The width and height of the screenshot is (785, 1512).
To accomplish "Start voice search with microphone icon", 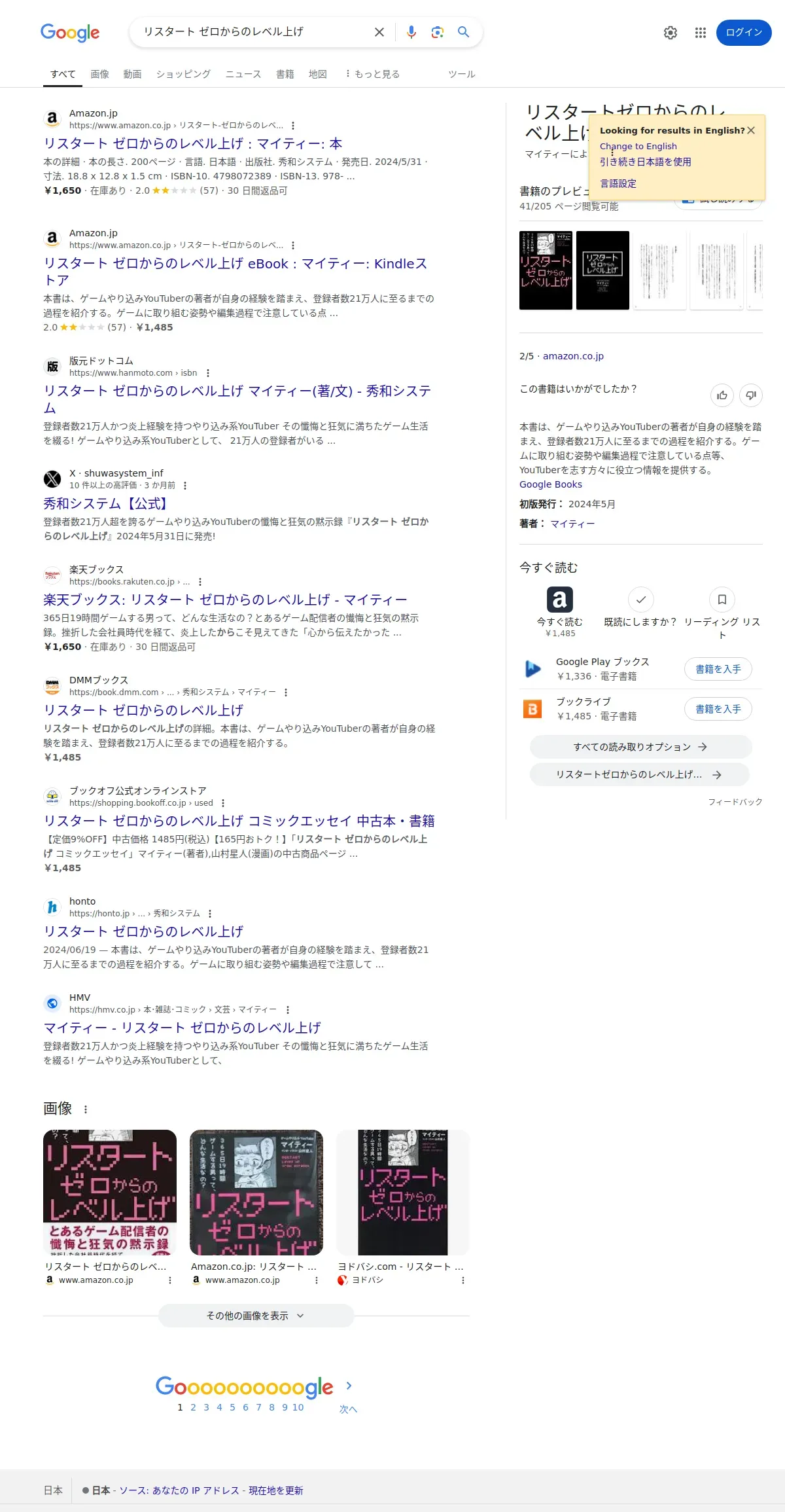I will 411,32.
